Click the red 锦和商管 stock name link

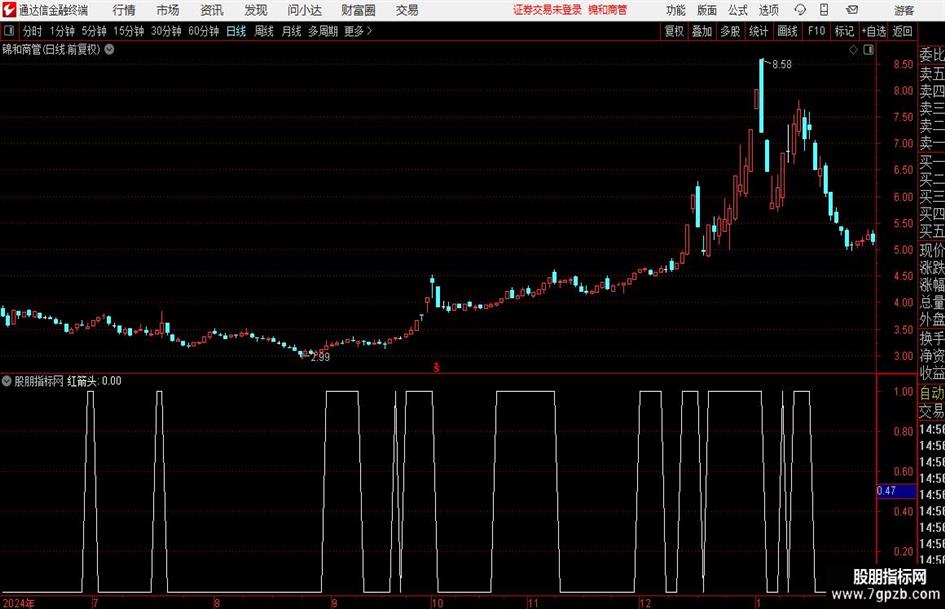608,10
